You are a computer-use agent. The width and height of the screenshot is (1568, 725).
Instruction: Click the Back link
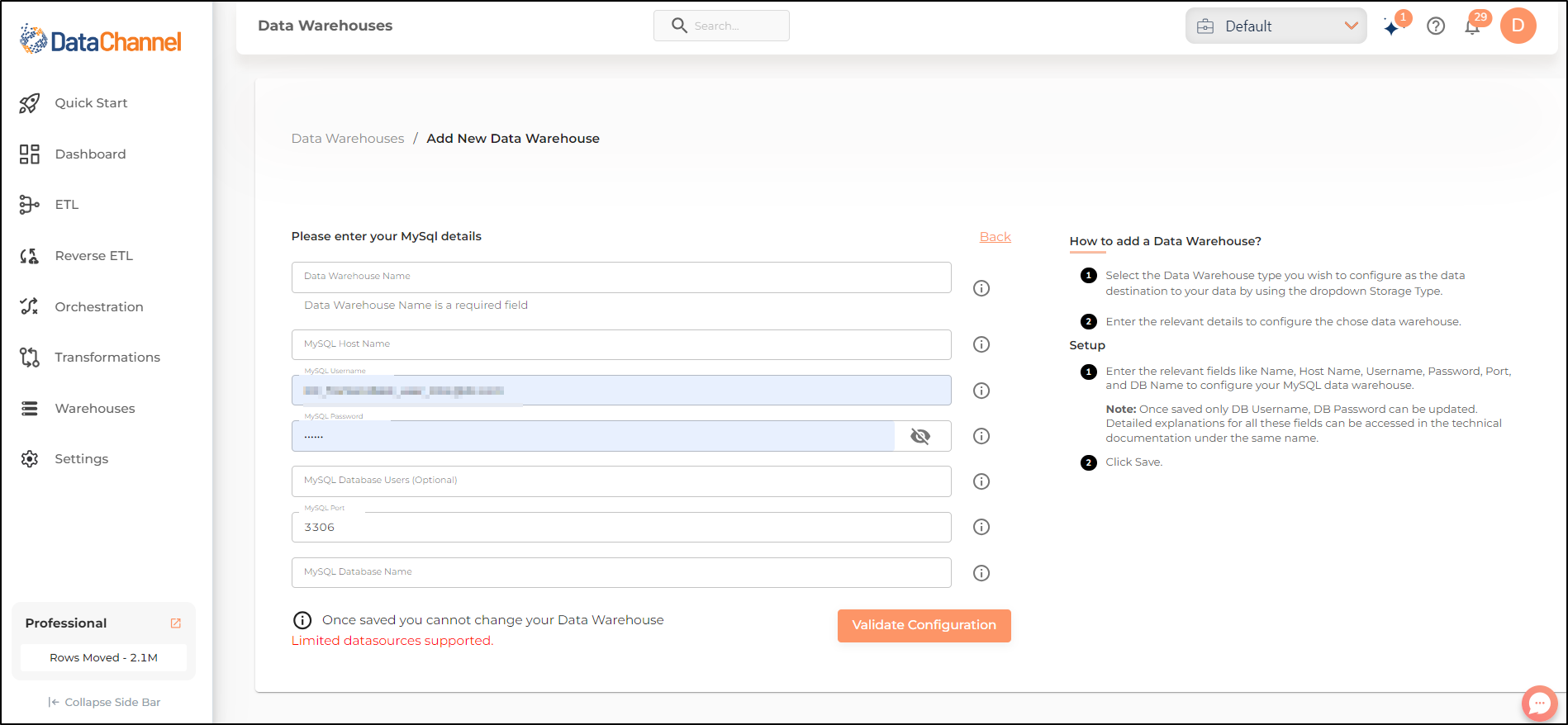pyautogui.click(x=995, y=237)
